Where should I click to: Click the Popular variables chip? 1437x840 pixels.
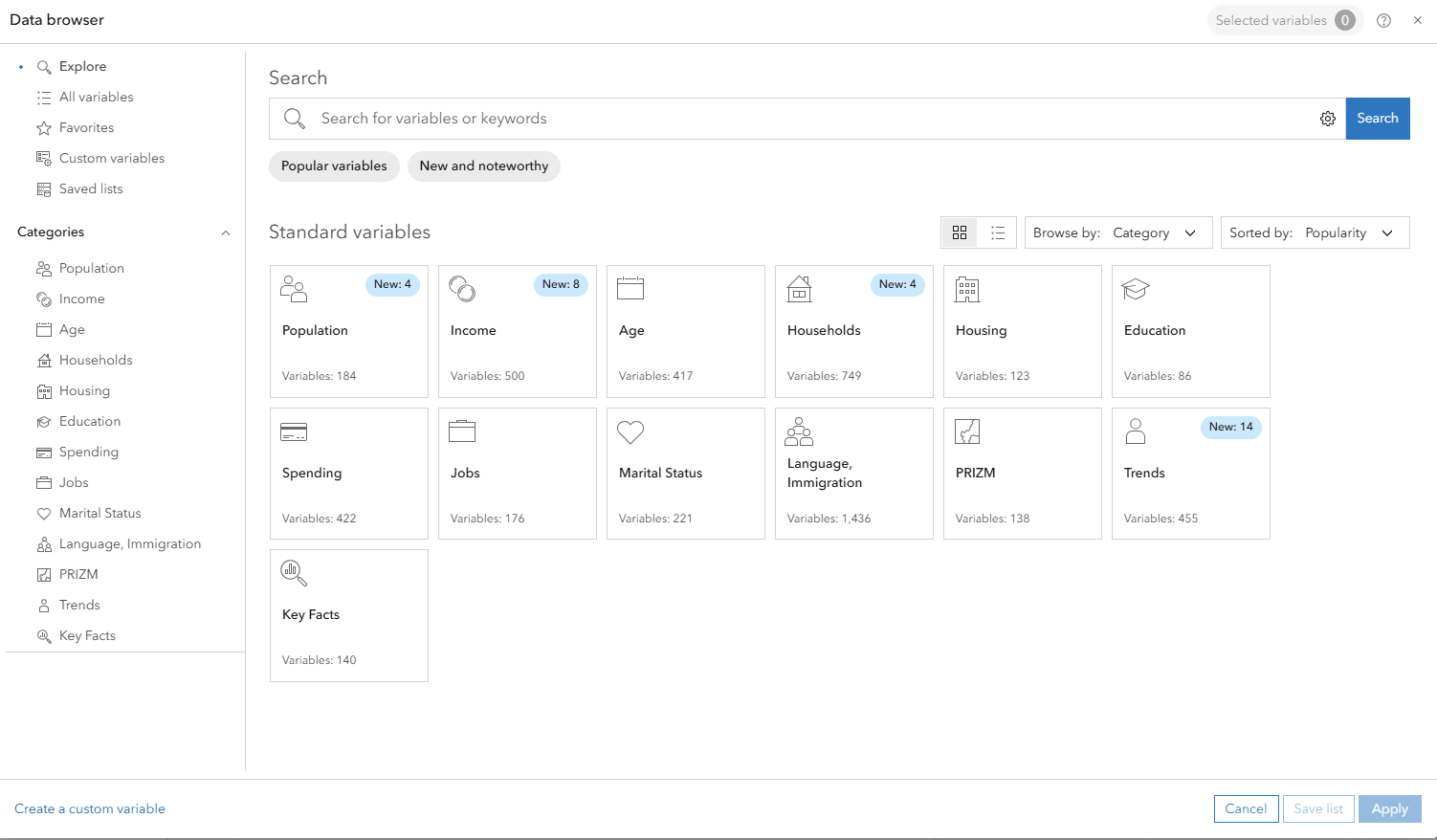point(334,166)
